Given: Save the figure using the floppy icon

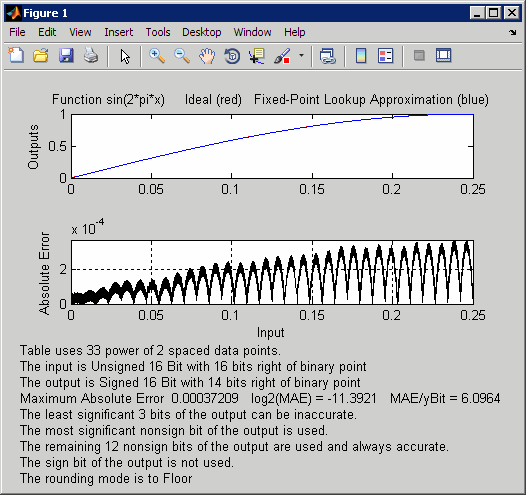Looking at the screenshot, I should click(66, 55).
